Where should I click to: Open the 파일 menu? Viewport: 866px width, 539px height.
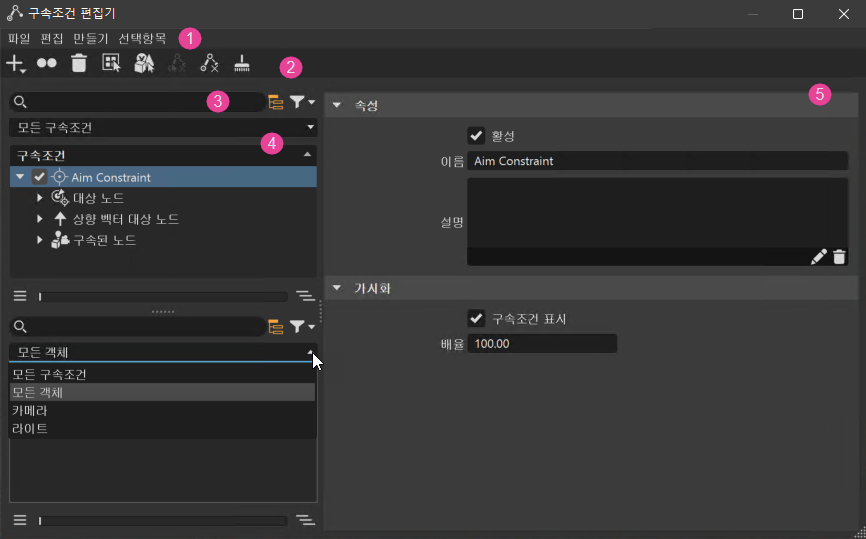[19, 39]
